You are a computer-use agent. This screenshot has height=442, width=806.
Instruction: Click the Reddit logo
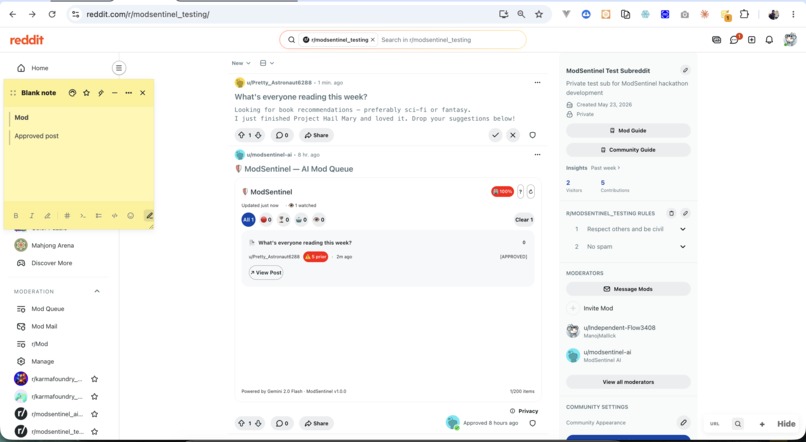click(27, 40)
